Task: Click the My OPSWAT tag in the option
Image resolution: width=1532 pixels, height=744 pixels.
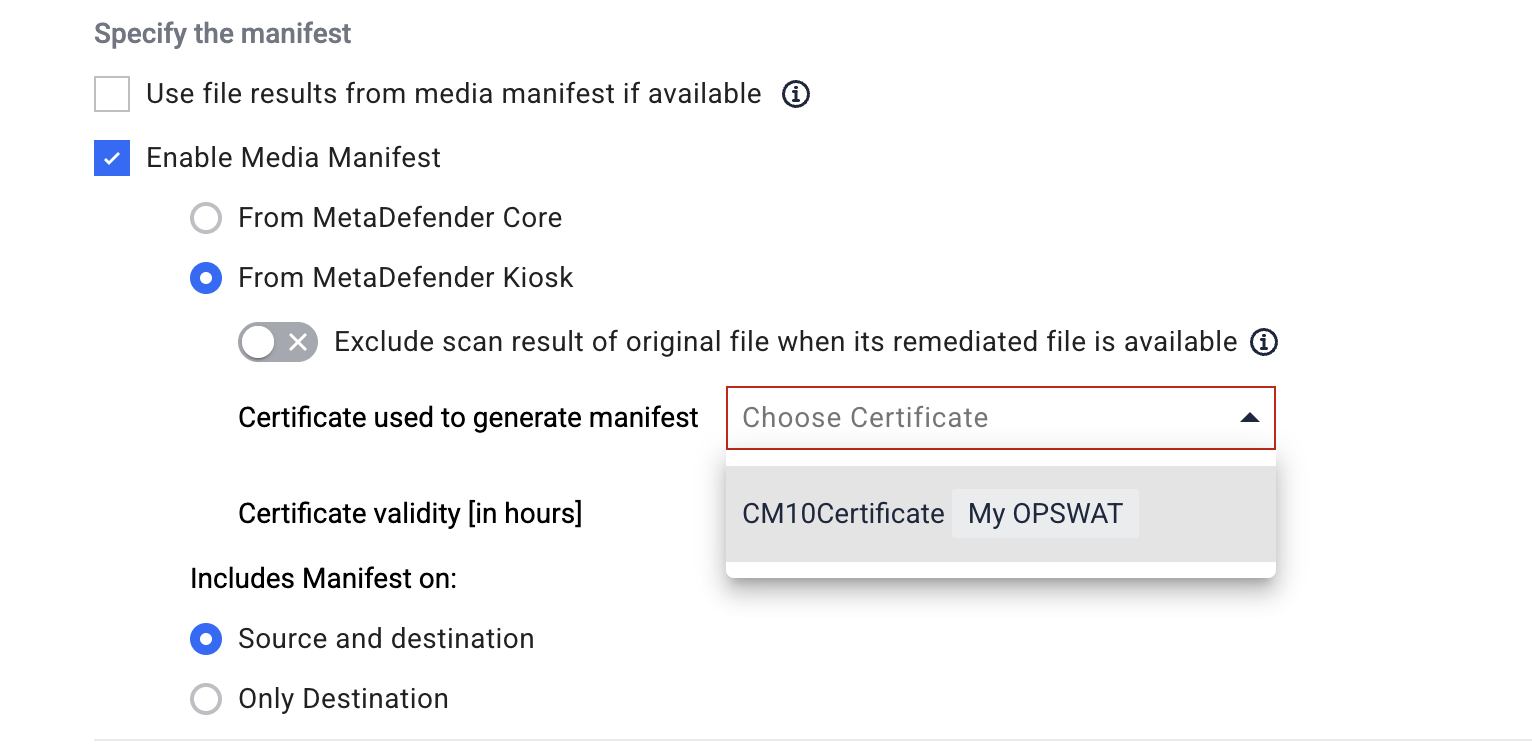Action: 1045,514
